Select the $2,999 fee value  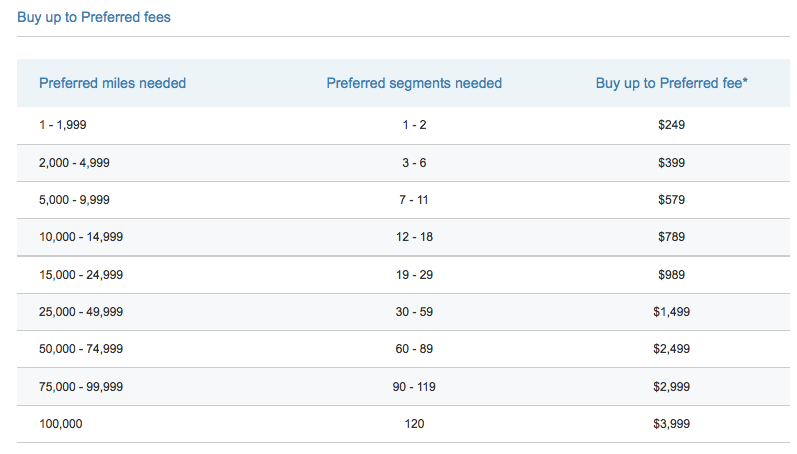pos(671,386)
